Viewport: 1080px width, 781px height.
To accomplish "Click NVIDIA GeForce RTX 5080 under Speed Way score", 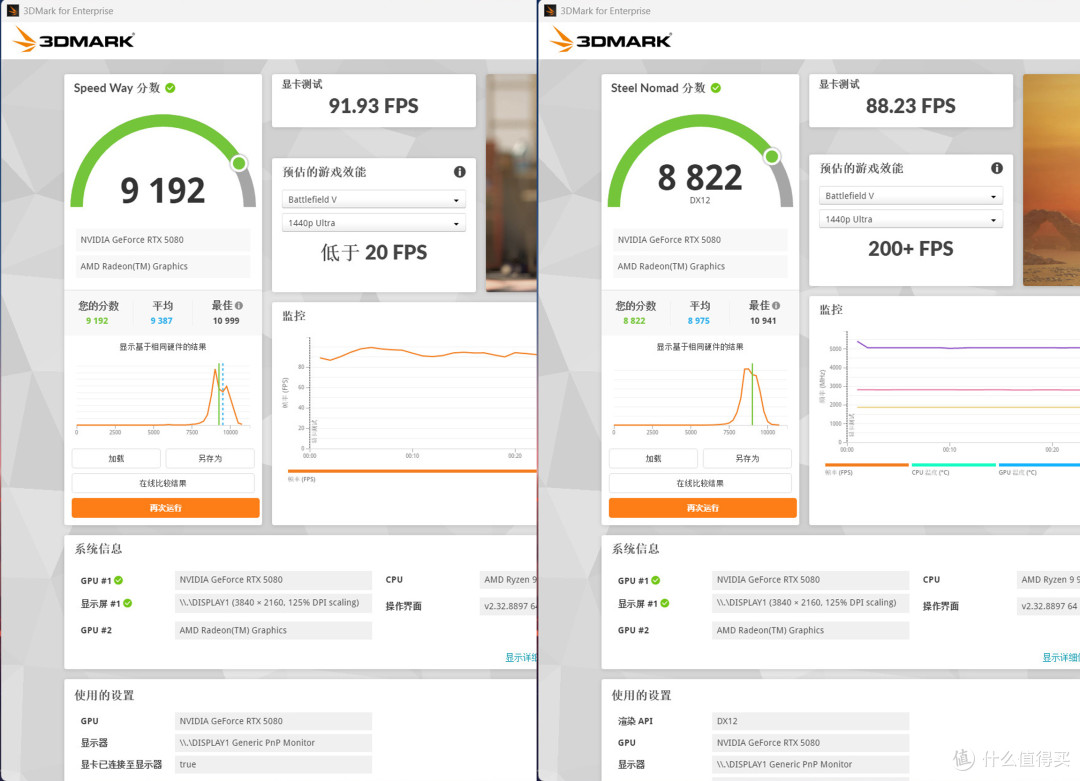I will (x=163, y=240).
